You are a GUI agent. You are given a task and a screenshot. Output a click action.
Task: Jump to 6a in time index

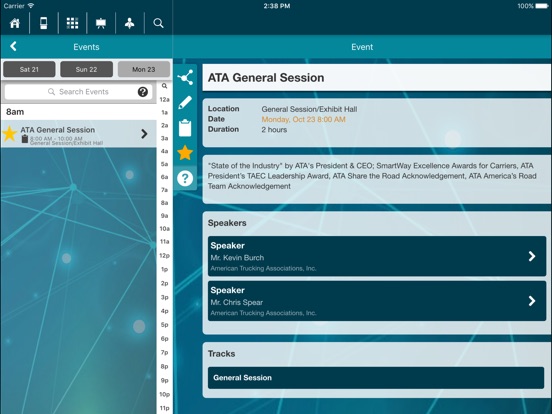coord(164,177)
